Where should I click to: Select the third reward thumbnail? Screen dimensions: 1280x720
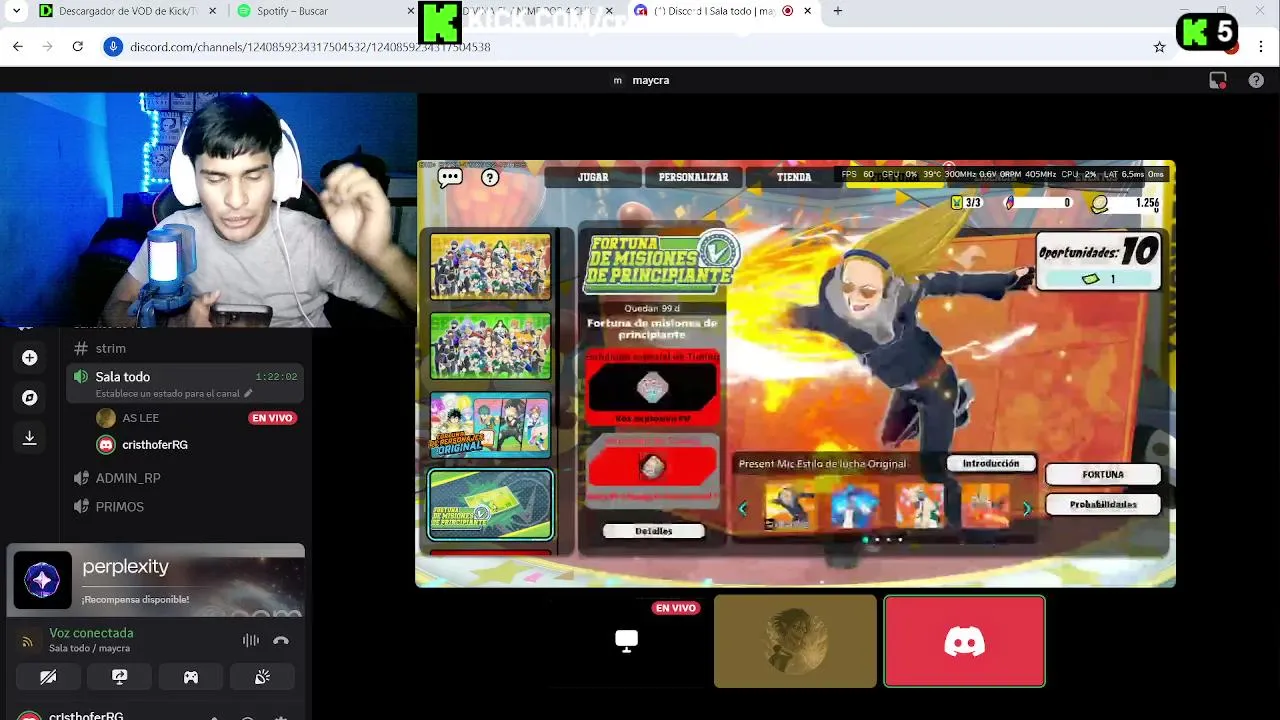[x=920, y=506]
